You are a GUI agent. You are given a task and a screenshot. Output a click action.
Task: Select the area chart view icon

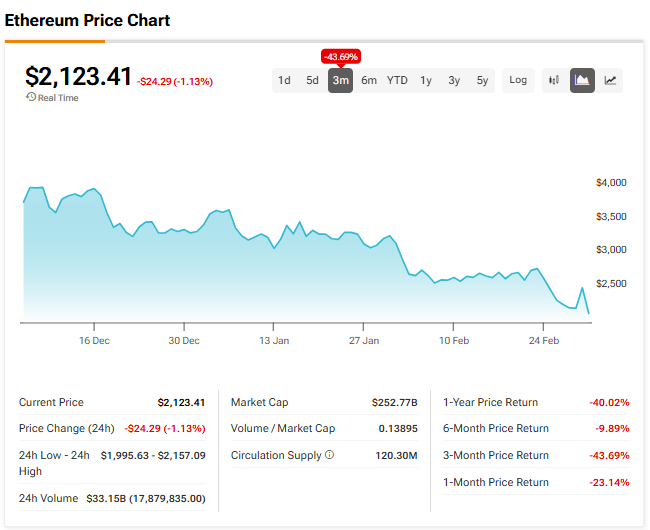582,80
